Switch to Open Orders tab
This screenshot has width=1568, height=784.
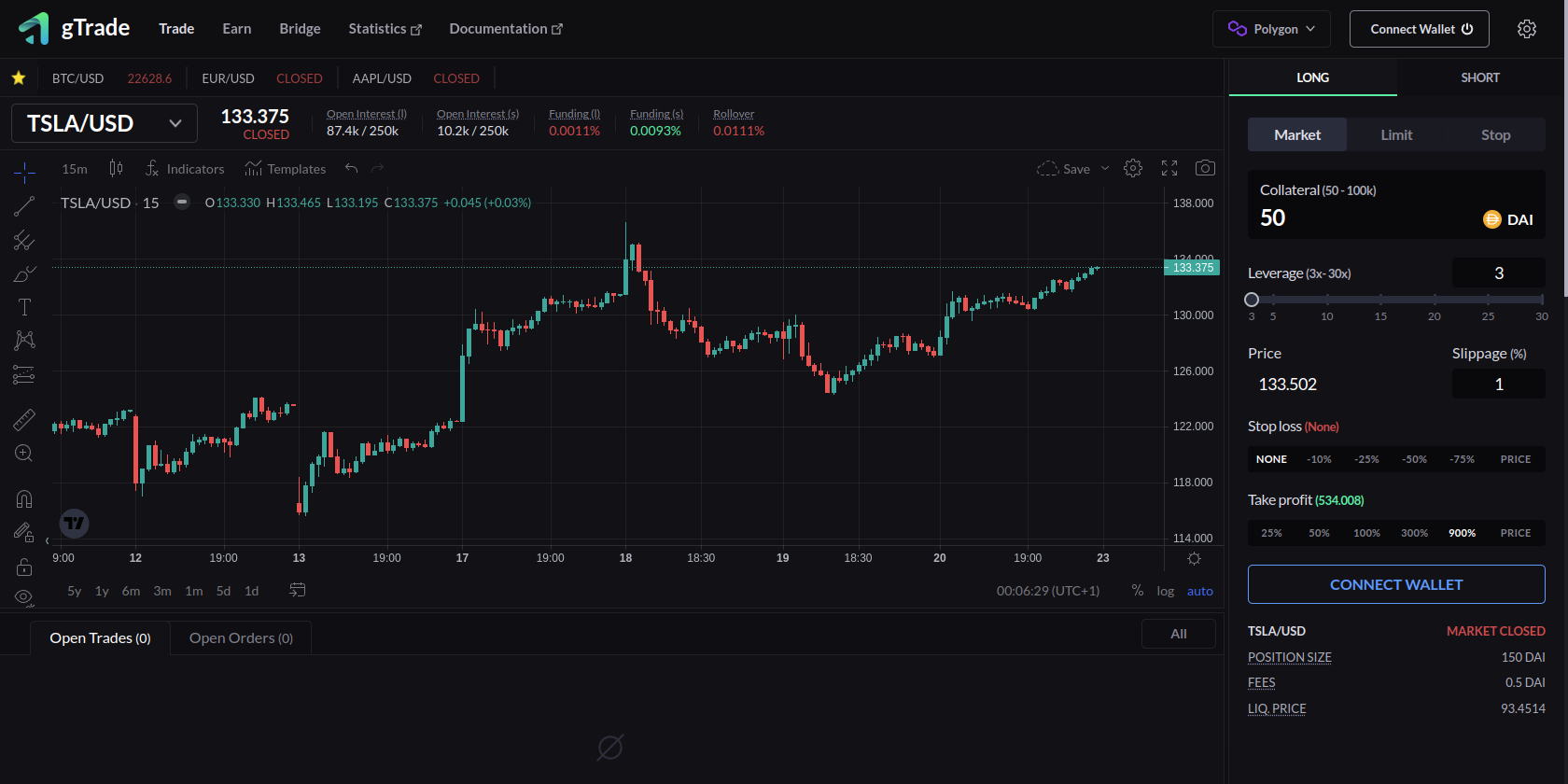[x=241, y=638]
